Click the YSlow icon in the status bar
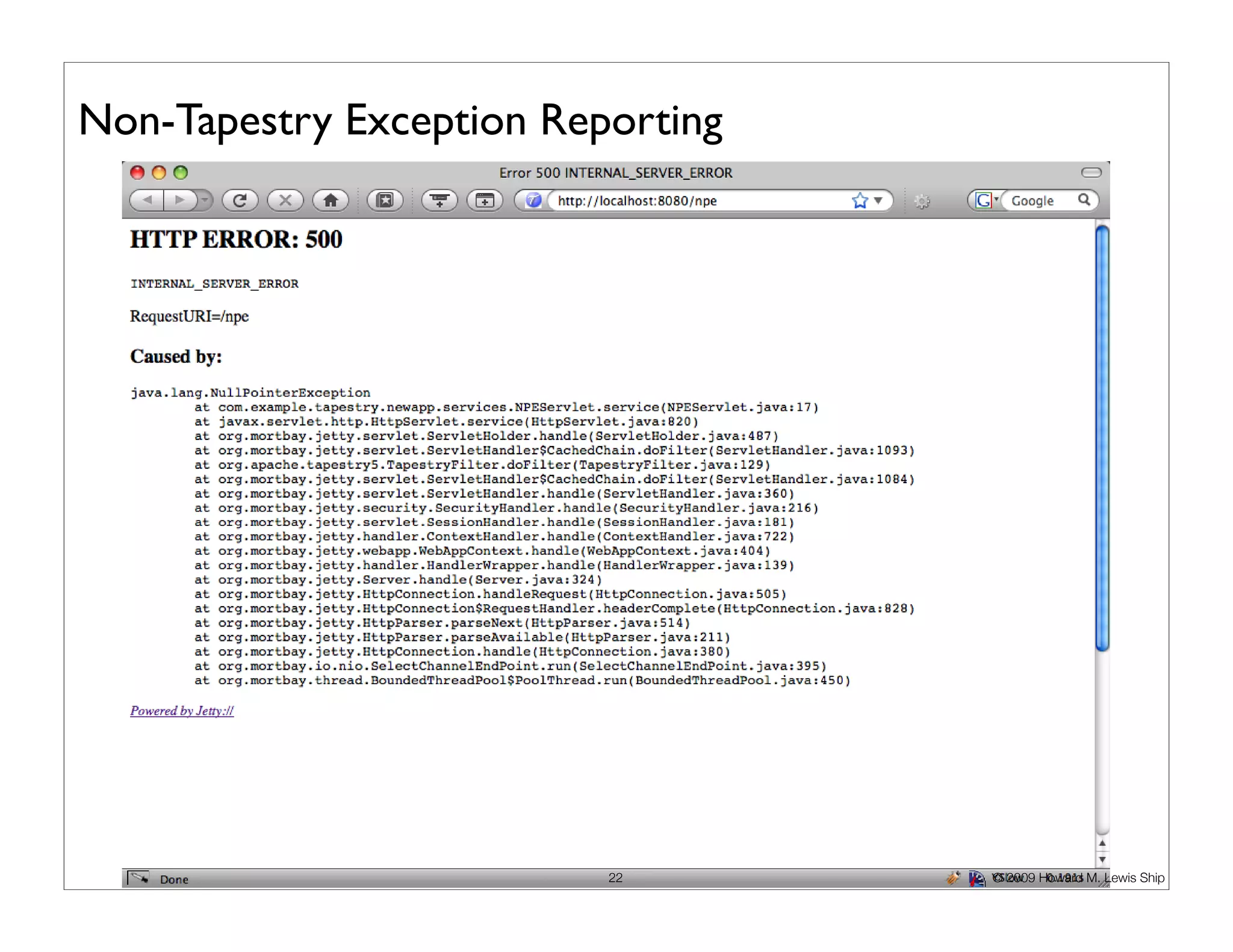Viewport: 1233px width, 952px height. pos(976,879)
